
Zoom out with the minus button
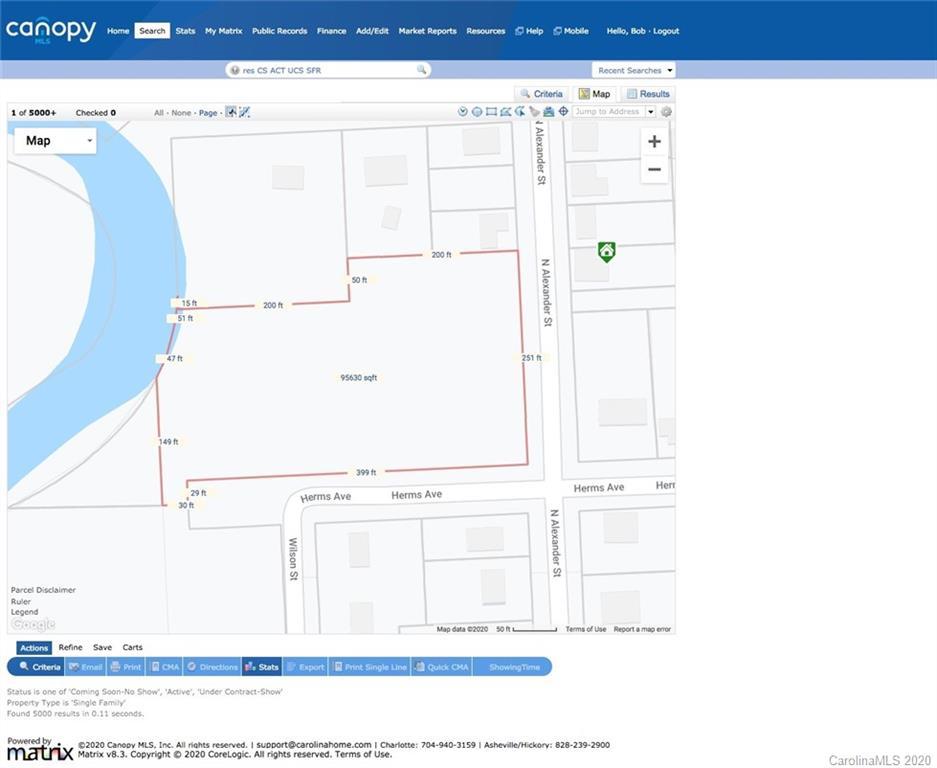click(654, 169)
